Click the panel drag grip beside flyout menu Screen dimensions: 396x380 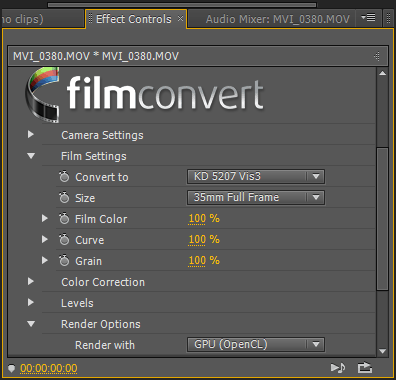pos(389,18)
